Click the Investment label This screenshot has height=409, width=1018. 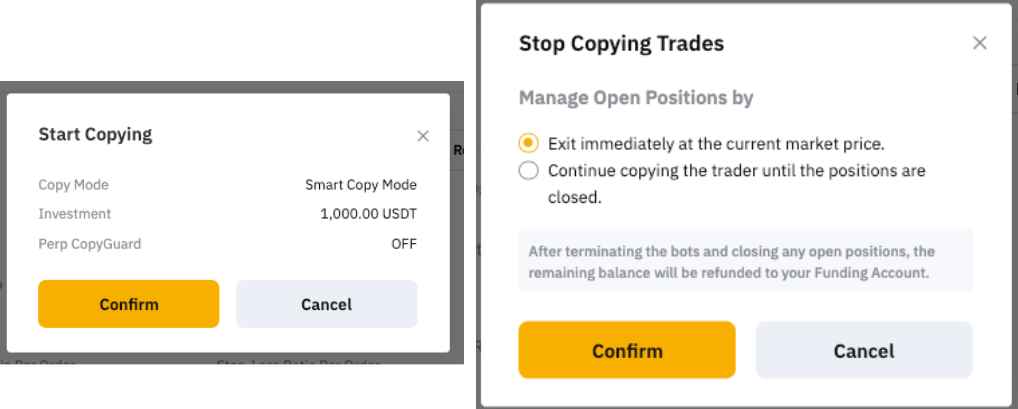[x=75, y=214]
